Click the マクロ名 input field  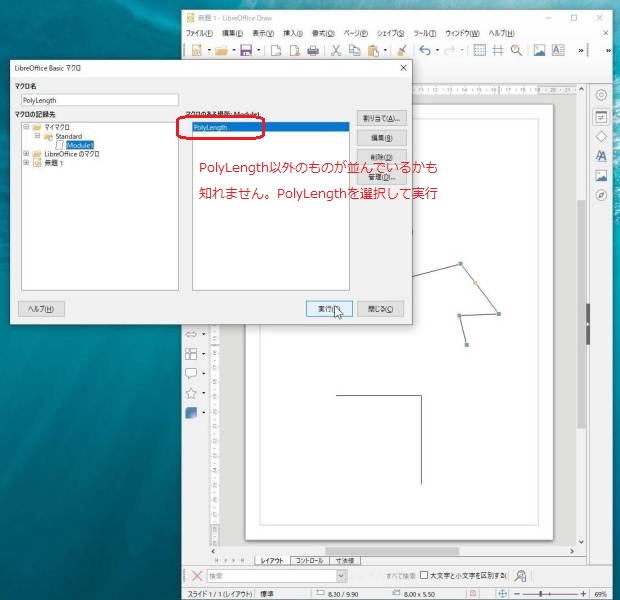pos(100,100)
